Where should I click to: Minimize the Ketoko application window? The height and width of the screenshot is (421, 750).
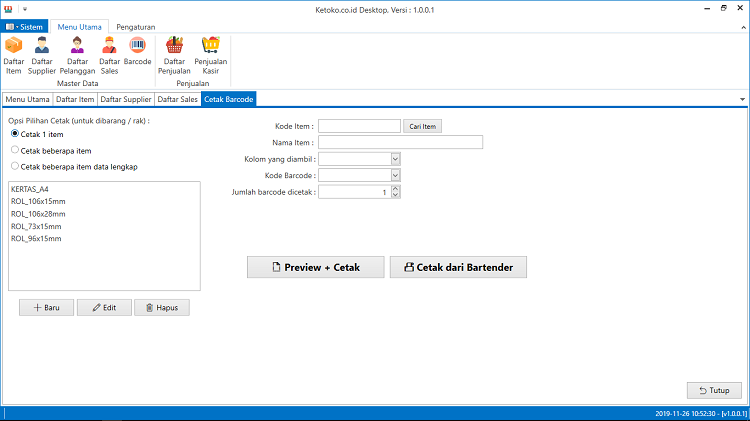point(707,9)
